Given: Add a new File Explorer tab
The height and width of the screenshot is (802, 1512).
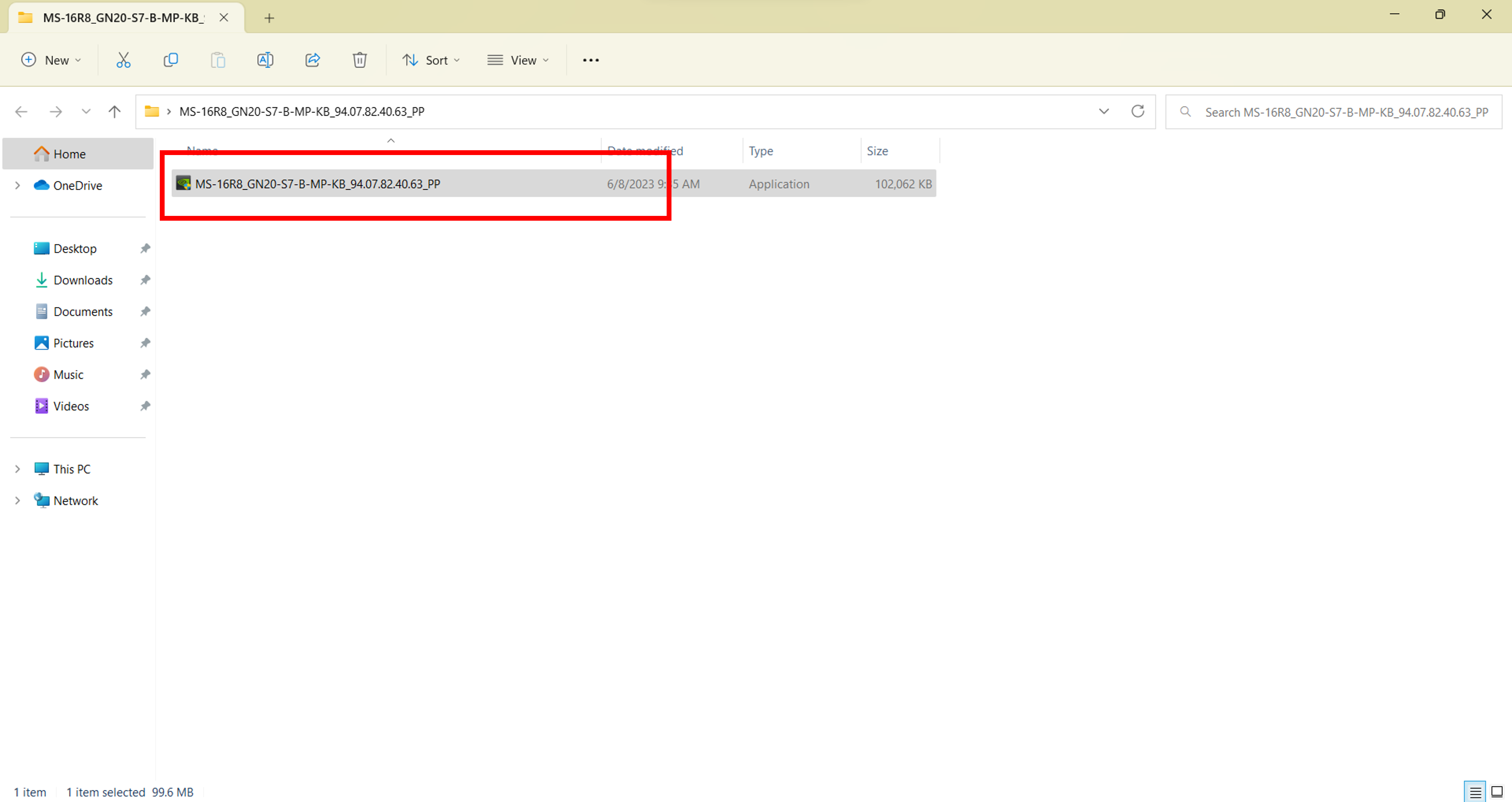Looking at the screenshot, I should [269, 18].
